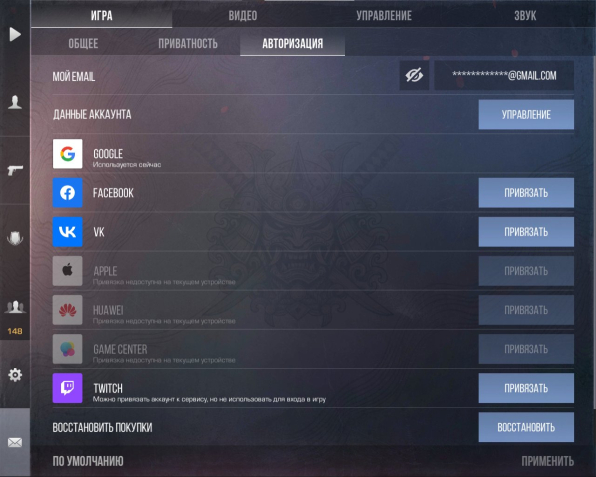596x477 pixels.
Task: Click ПРИВЯЗАТЬ button for Twitch
Action: coord(526,388)
